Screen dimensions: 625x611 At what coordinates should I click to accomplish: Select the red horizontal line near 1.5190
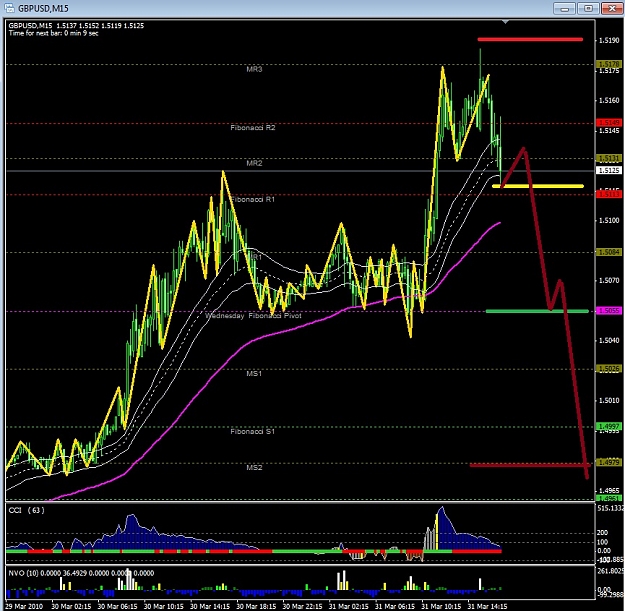(x=530, y=39)
